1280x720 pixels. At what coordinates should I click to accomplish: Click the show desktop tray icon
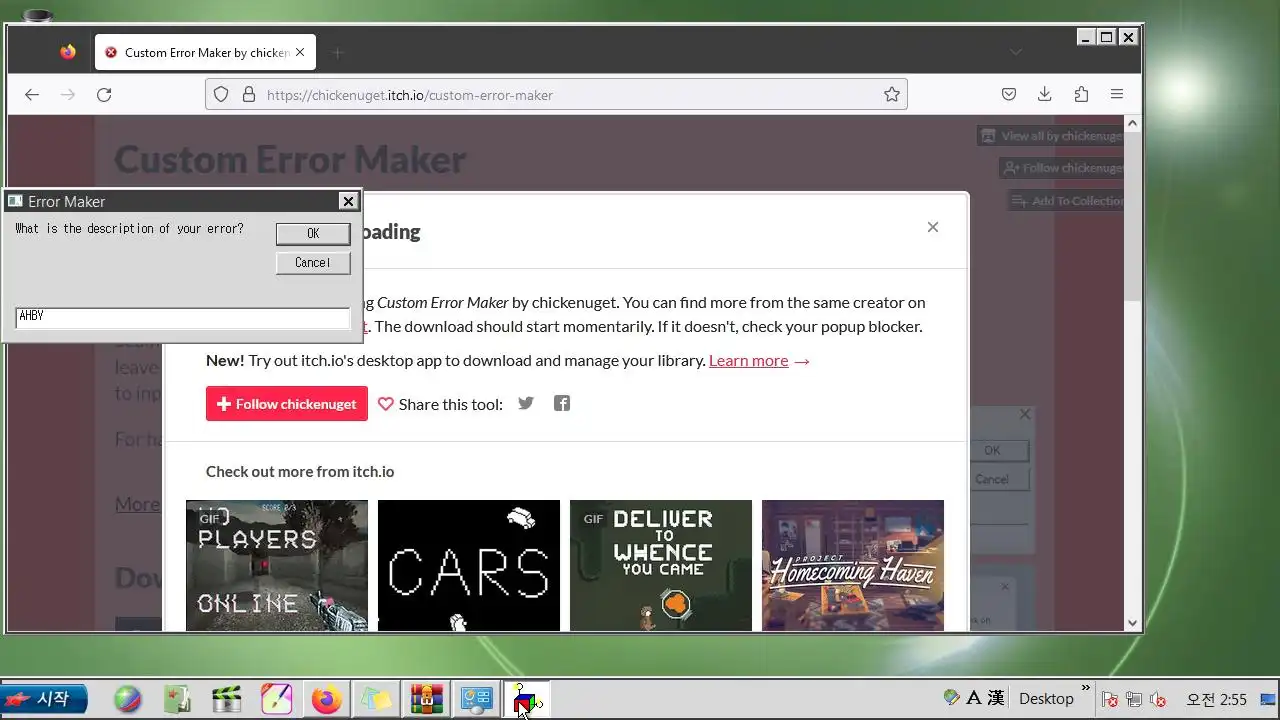[x=1269, y=699]
